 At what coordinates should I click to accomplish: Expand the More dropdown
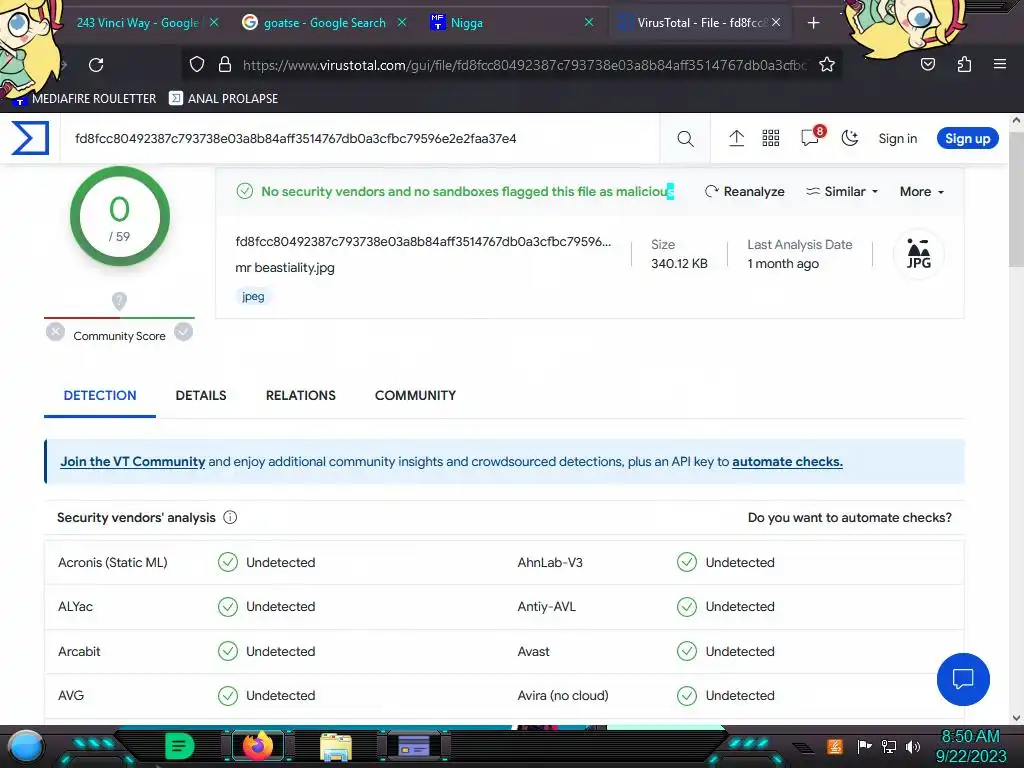click(x=921, y=191)
